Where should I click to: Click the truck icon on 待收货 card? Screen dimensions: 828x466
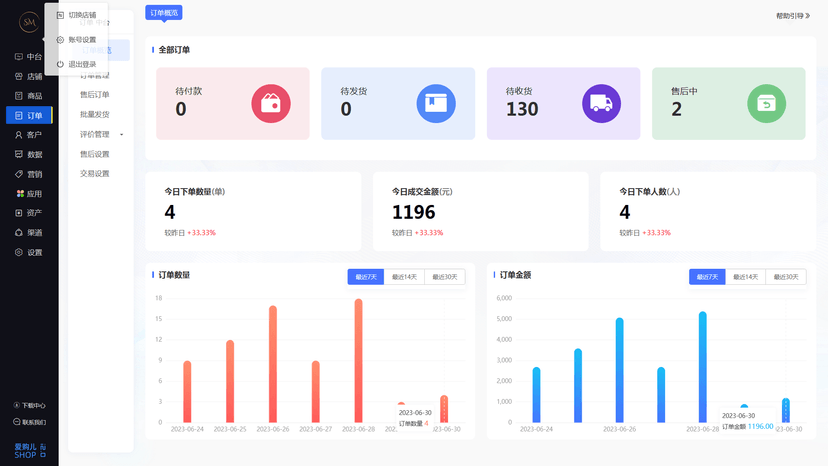pos(601,103)
